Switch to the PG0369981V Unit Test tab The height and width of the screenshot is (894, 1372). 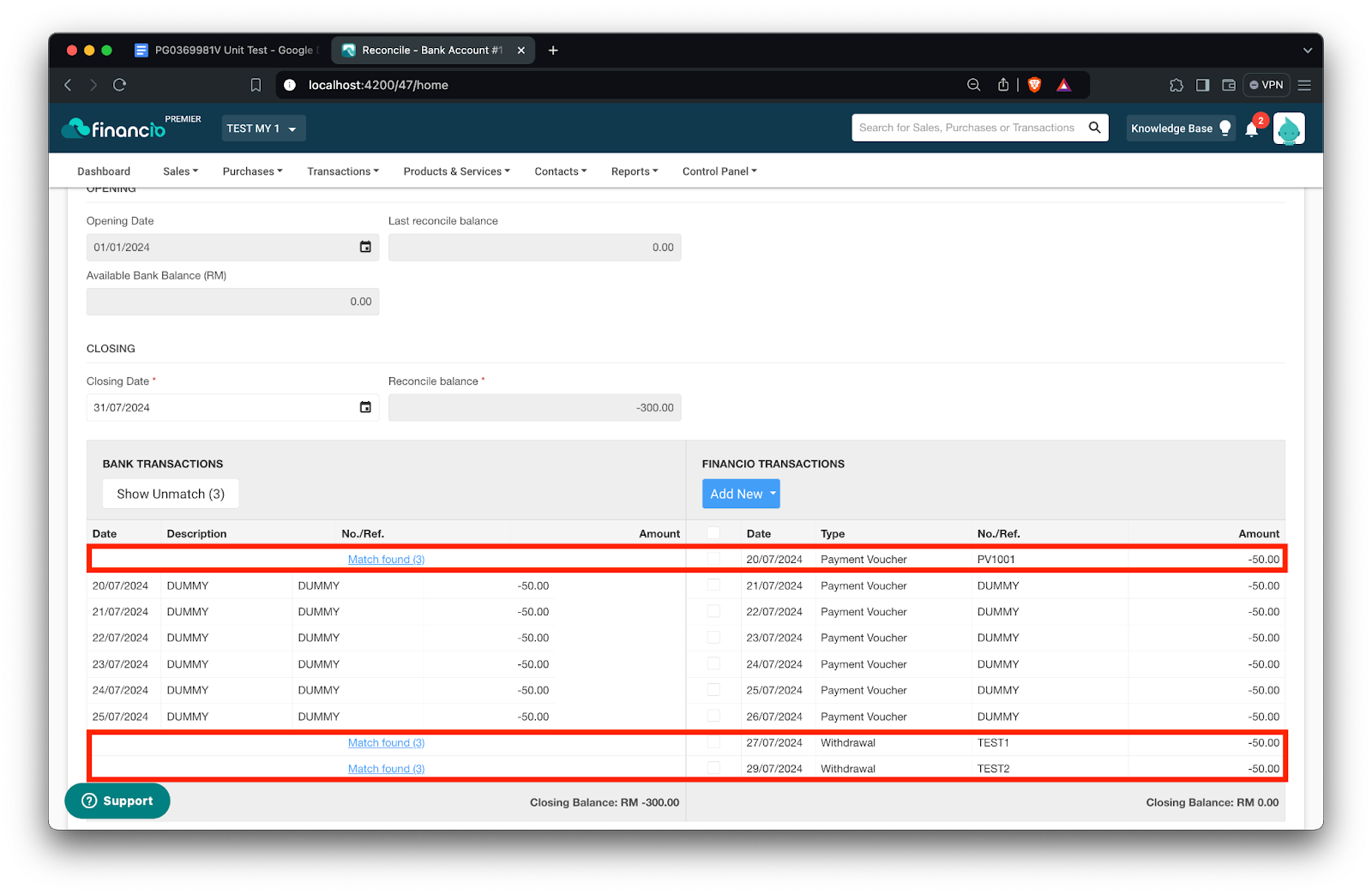227,50
